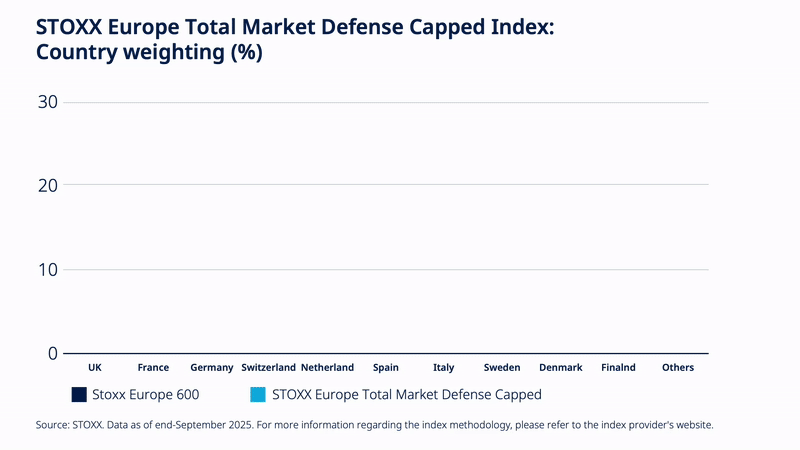Click the France country label

click(153, 368)
